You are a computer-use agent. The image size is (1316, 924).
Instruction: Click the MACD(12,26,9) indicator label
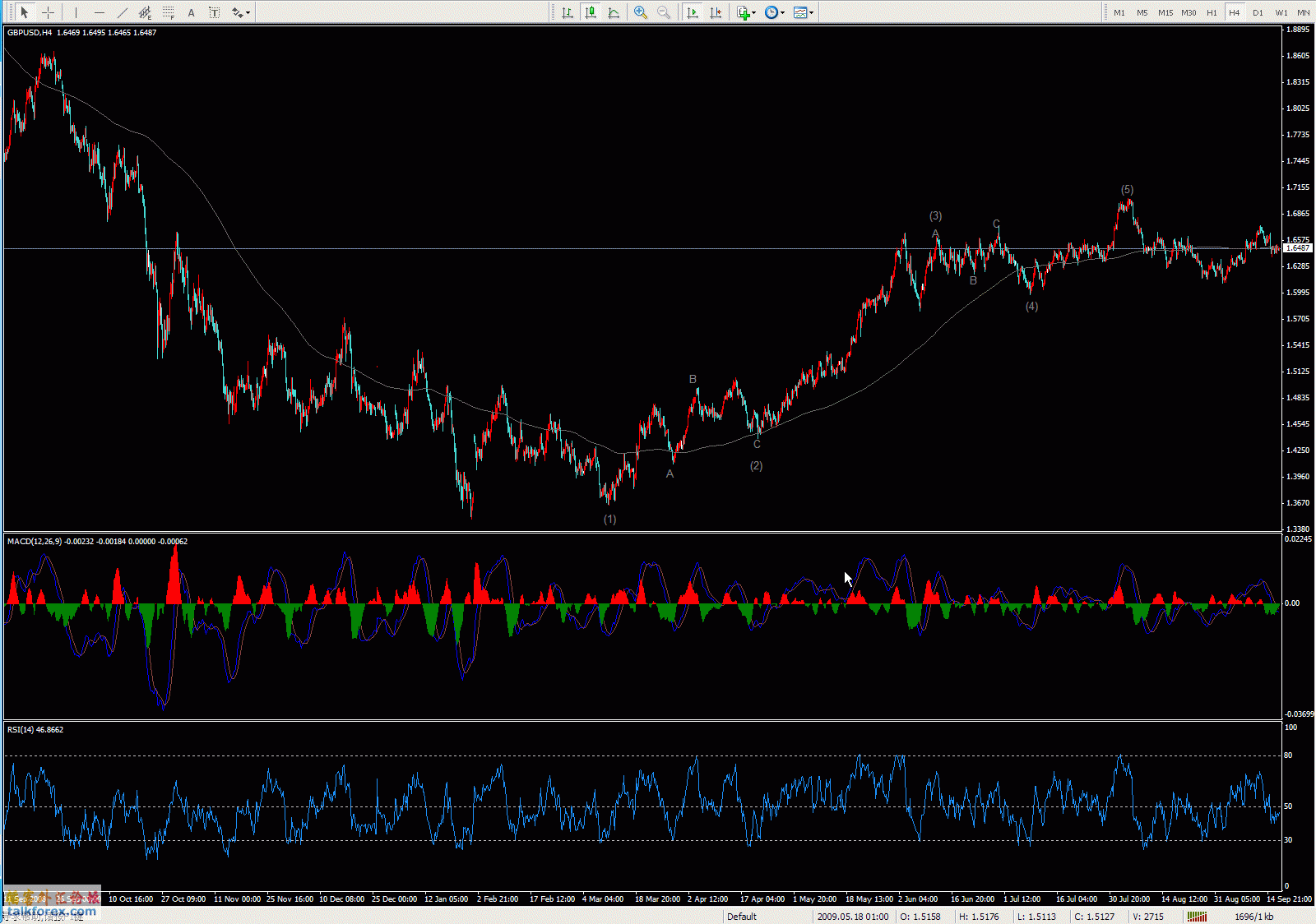pos(35,542)
